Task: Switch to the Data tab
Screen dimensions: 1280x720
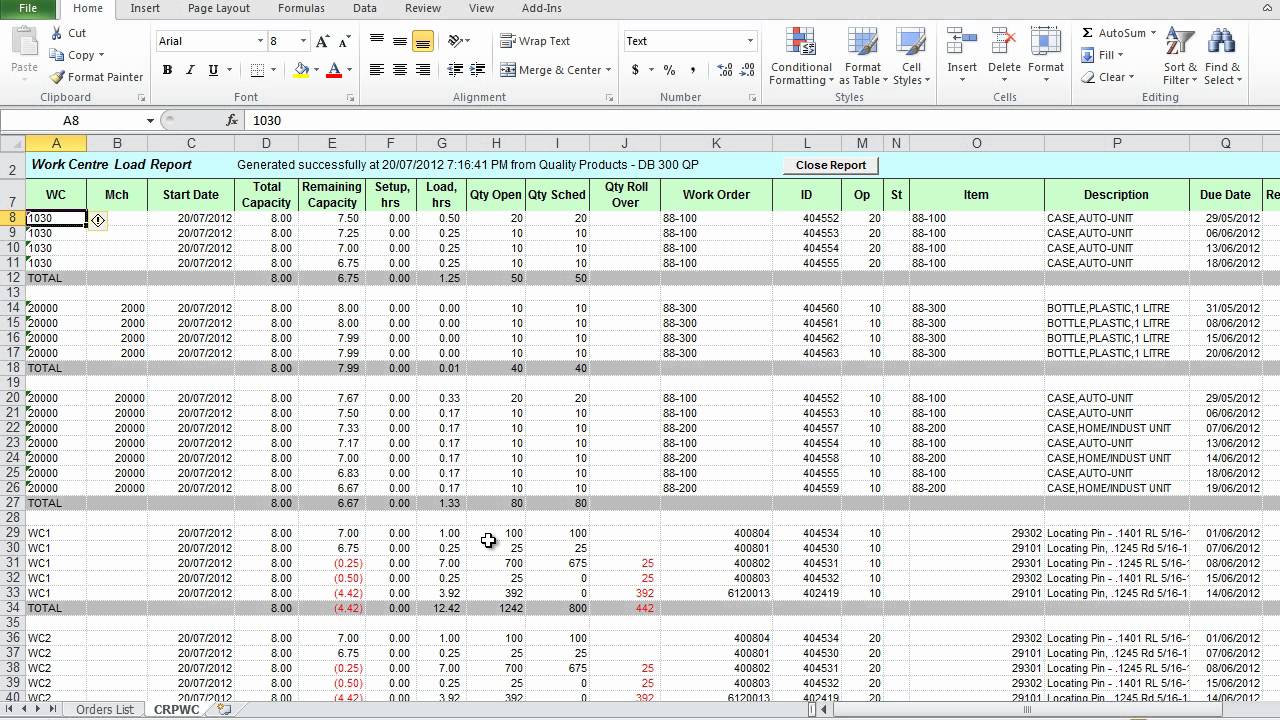Action: pos(365,8)
